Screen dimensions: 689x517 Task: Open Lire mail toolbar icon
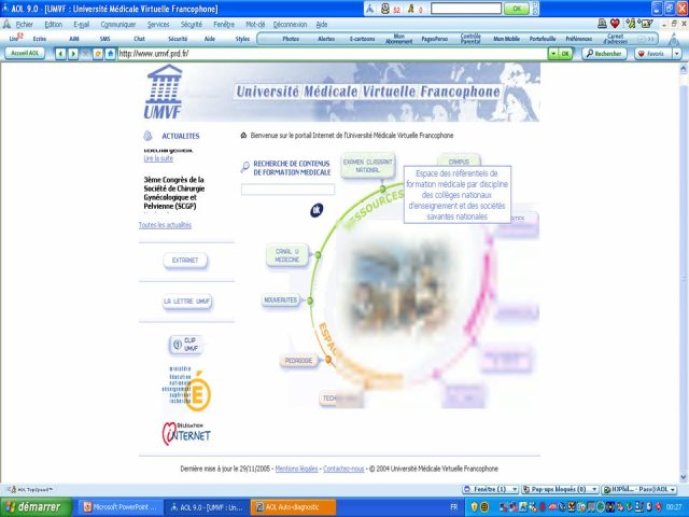tap(15, 38)
